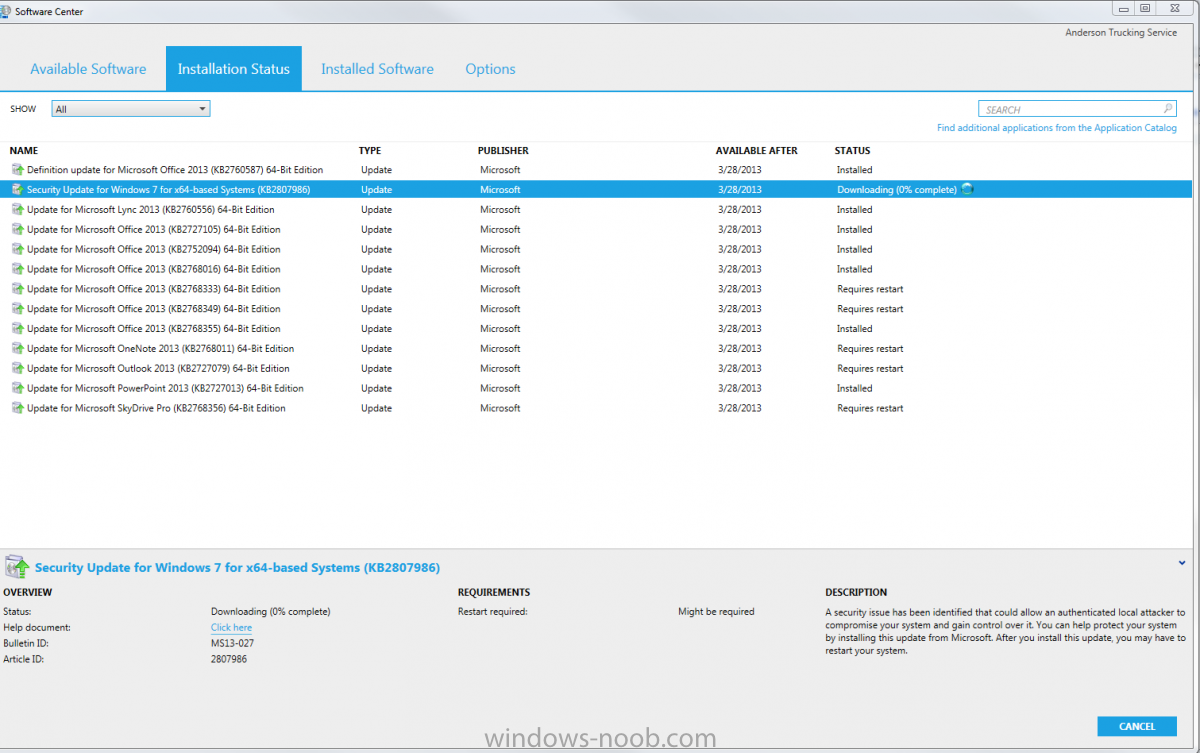
Task: Click Anderson Trucking Service organization name
Action: [x=1121, y=33]
